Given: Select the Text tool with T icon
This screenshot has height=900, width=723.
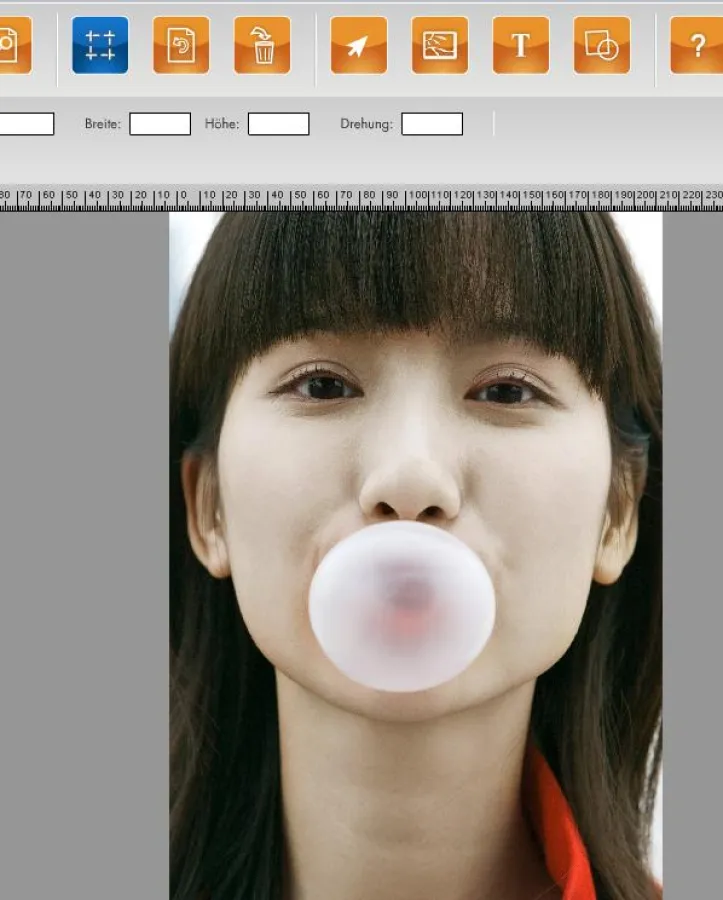Looking at the screenshot, I should pyautogui.click(x=521, y=45).
